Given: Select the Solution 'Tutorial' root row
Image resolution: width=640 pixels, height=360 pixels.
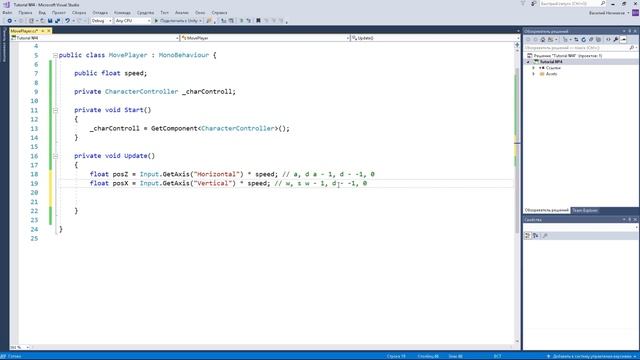Looking at the screenshot, I should click(581, 56).
